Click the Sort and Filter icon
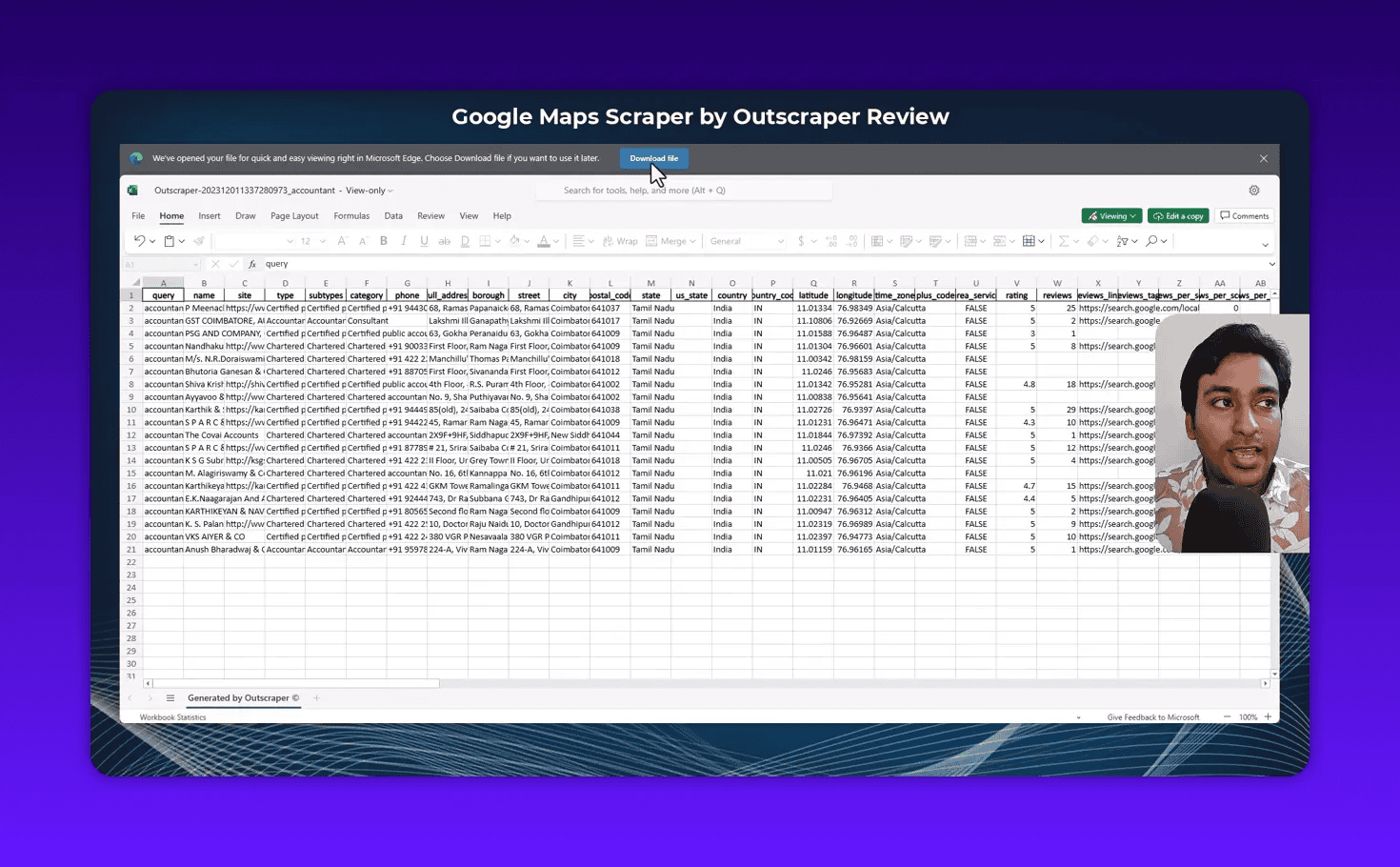Screen dimensions: 1400x867 pyautogui.click(x=1123, y=241)
